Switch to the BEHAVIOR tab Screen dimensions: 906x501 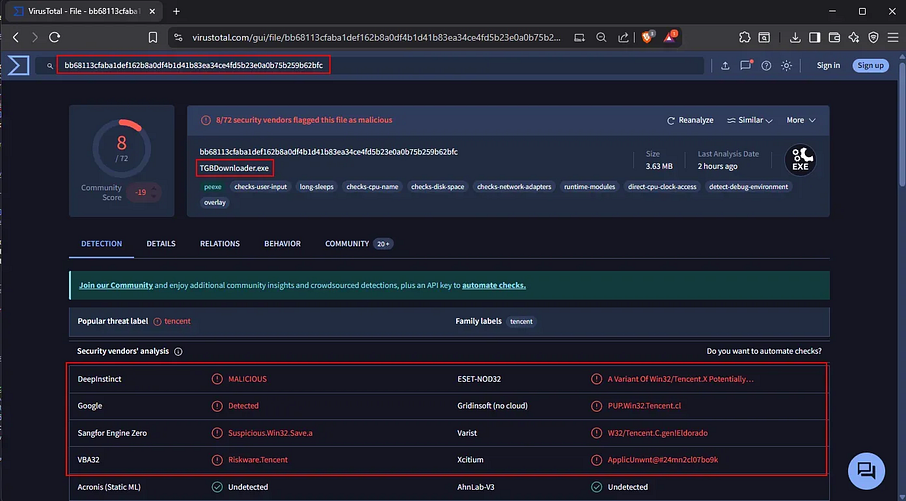283,244
